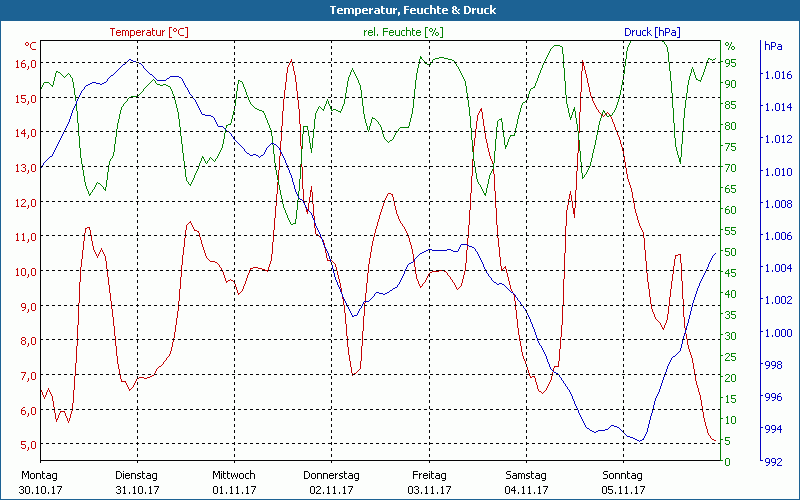Click the '1.016' pressure axis tick

[777, 75]
